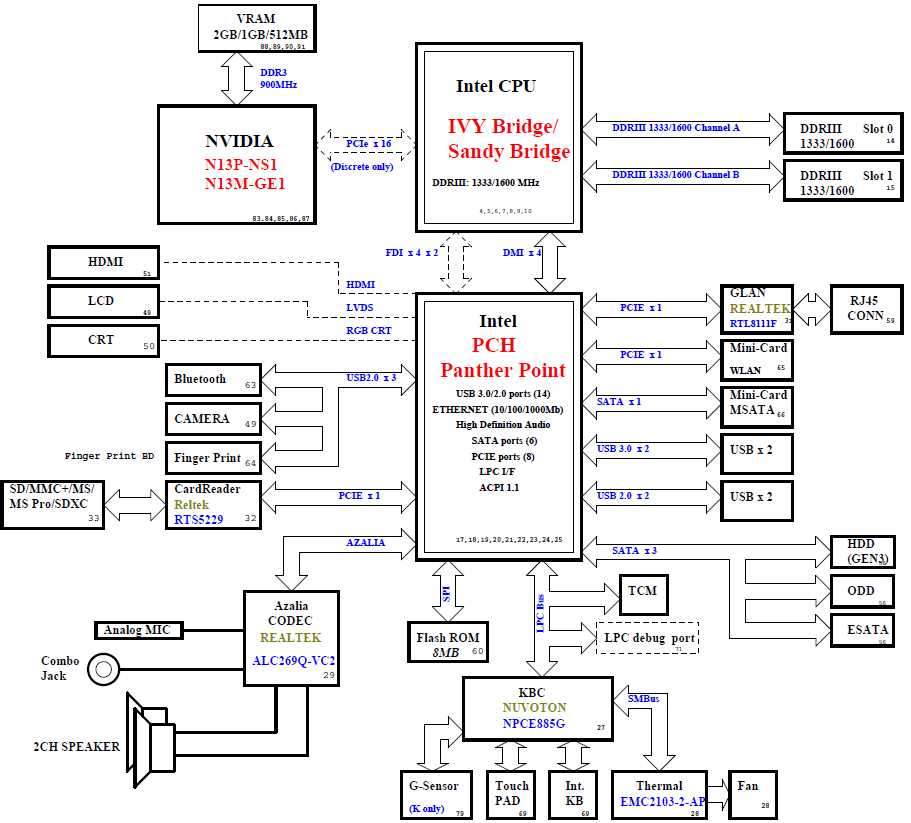Click the DDRIII 1333/1600 Channel A arrow
Image resolution: width=911 pixels, height=823 pixels.
click(683, 129)
